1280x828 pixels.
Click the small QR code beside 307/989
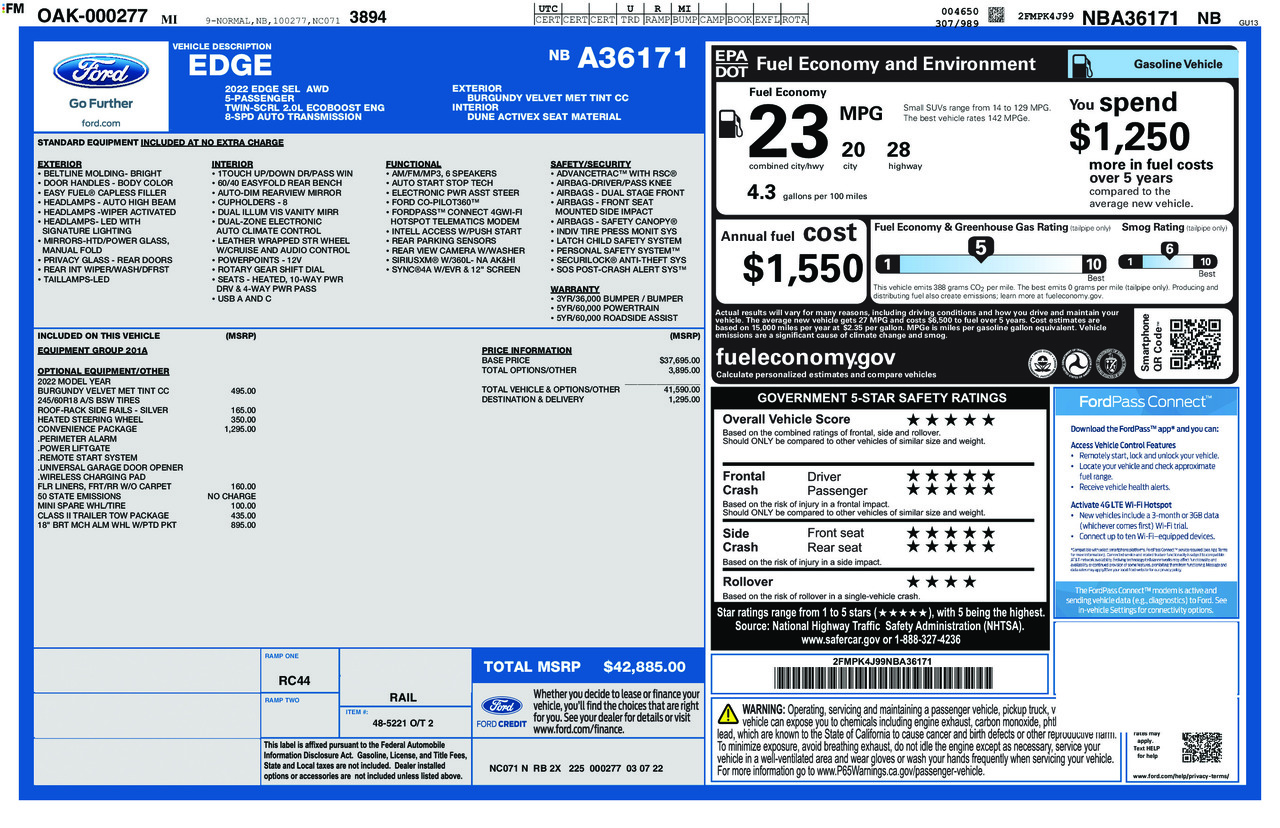996,15
